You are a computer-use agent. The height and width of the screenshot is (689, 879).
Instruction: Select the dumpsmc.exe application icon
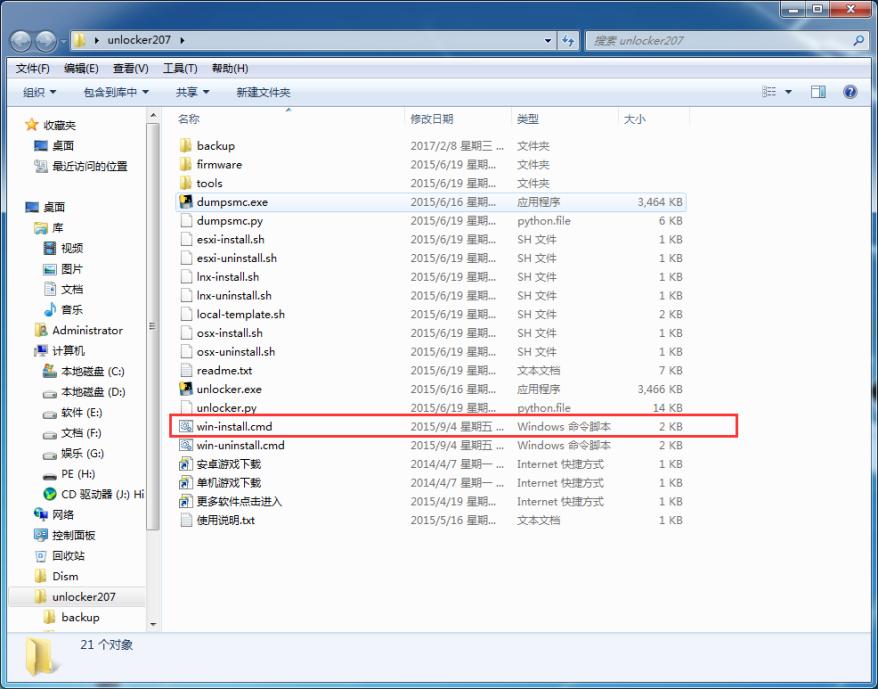(x=186, y=202)
